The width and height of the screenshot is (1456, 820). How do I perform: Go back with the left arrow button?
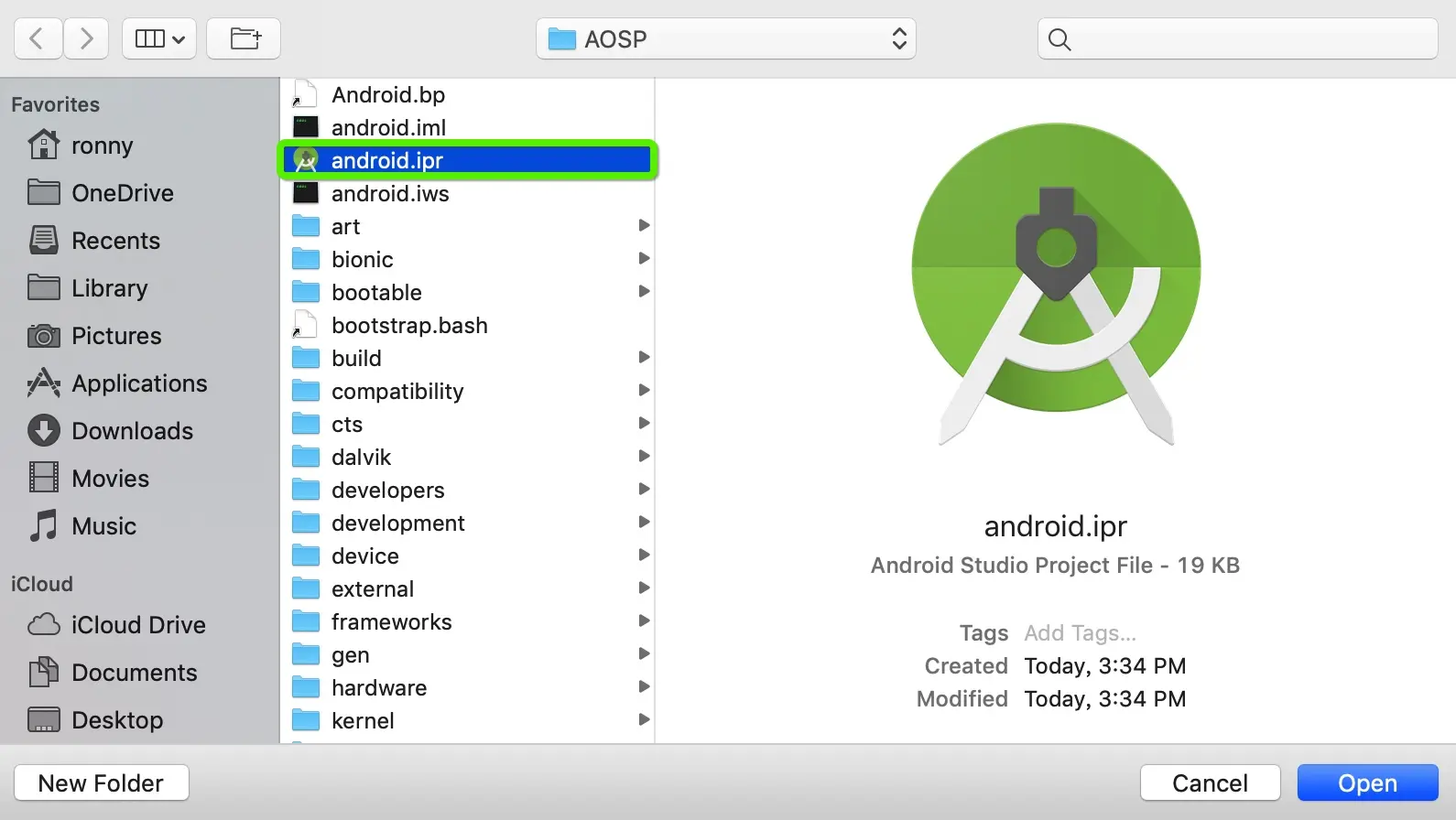pyautogui.click(x=38, y=38)
